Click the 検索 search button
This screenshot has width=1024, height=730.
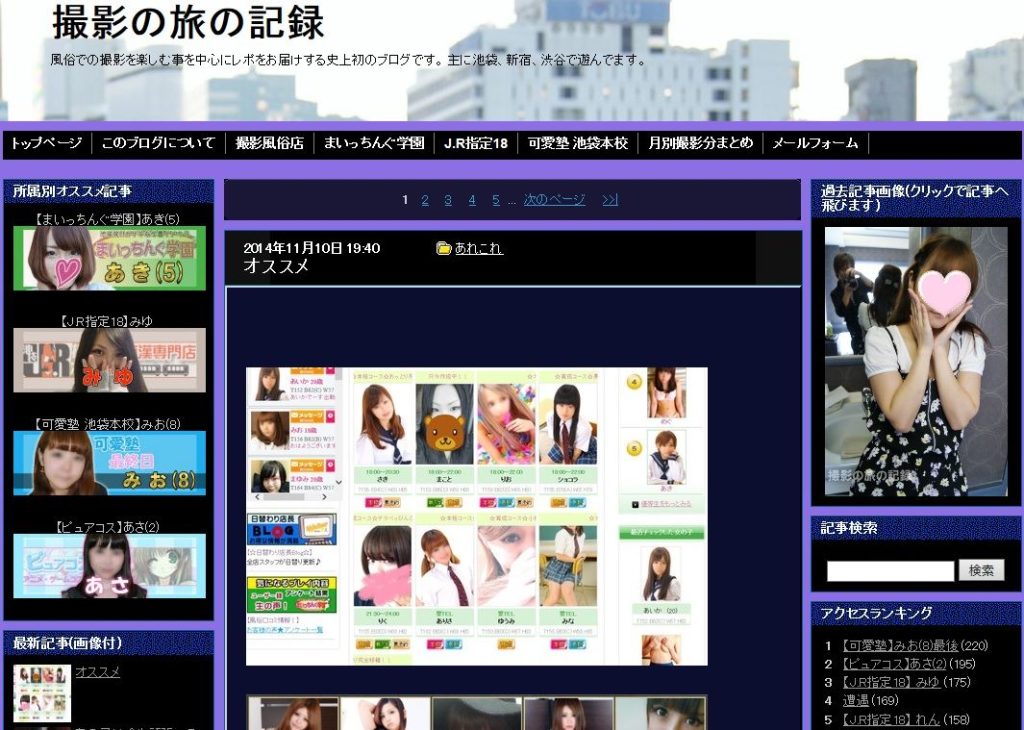[981, 570]
